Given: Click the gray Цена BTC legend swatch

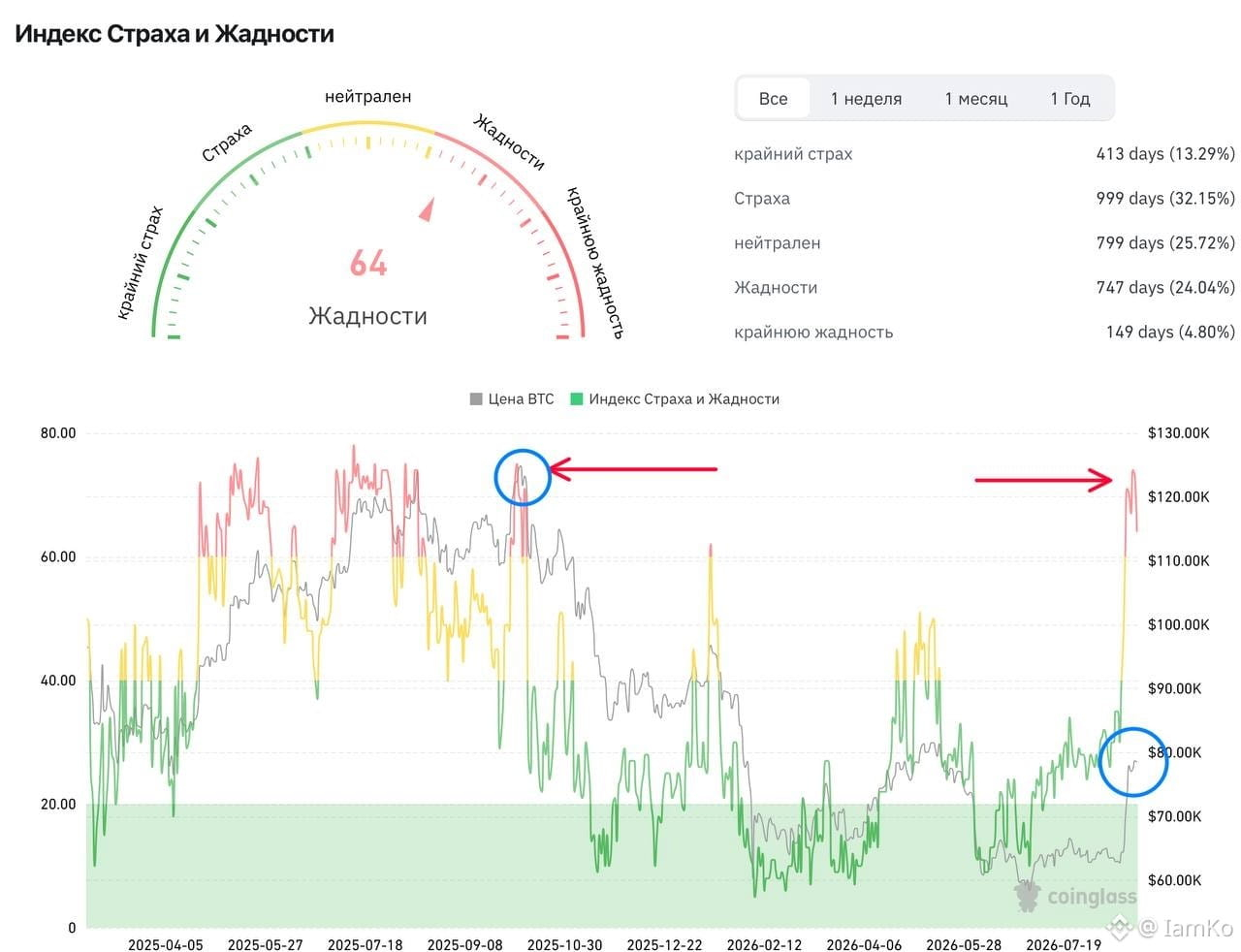Looking at the screenshot, I should point(476,398).
